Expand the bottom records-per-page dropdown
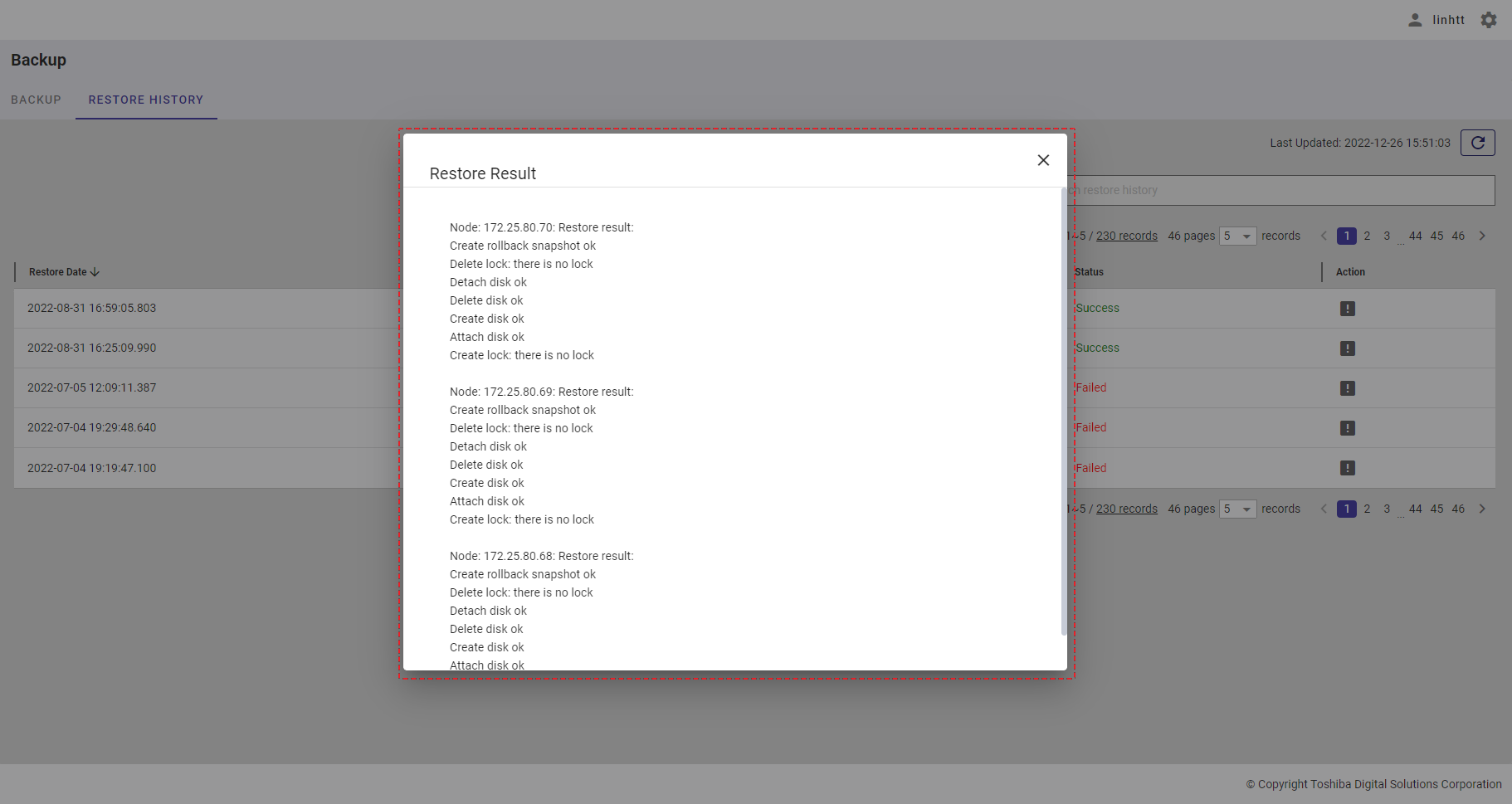1512x804 pixels. (1237, 509)
